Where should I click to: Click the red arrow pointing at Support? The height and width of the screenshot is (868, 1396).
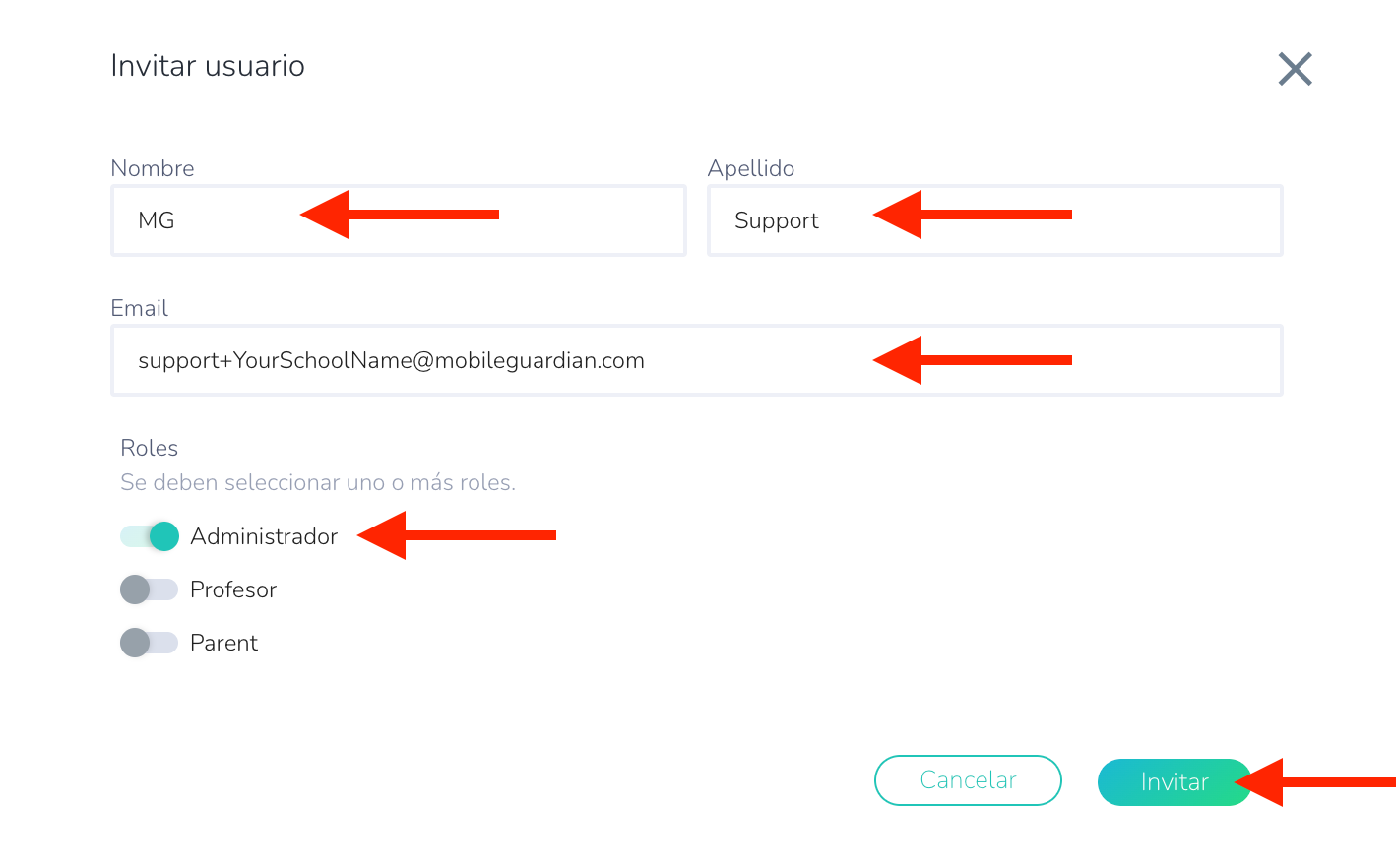pyautogui.click(x=972, y=215)
